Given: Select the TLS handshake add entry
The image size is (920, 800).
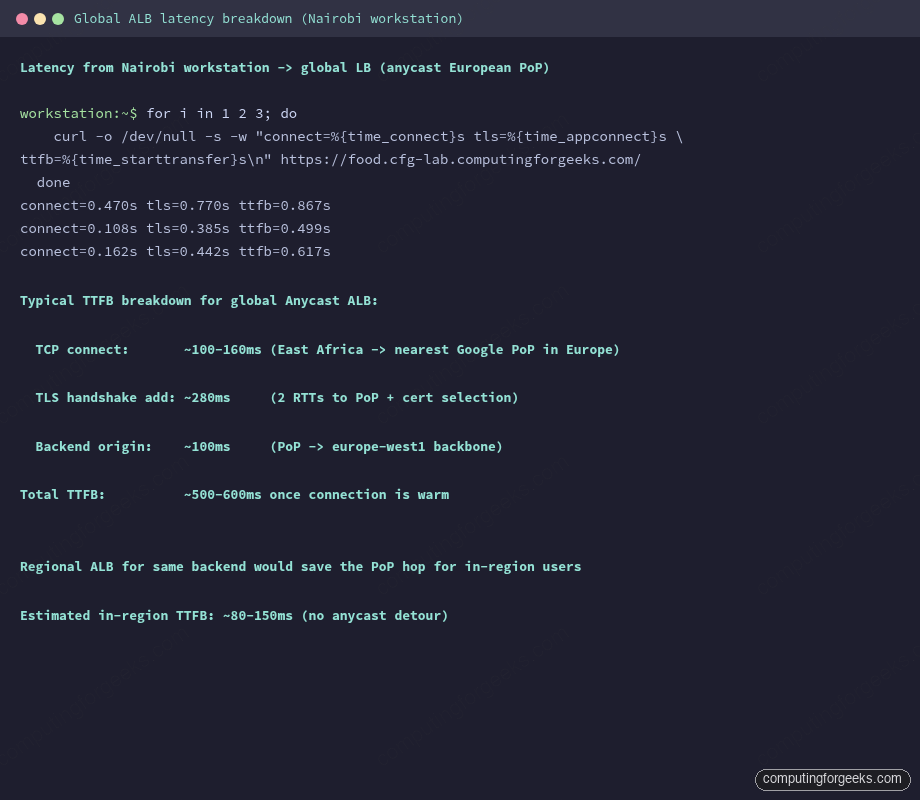Looking at the screenshot, I should [275, 397].
